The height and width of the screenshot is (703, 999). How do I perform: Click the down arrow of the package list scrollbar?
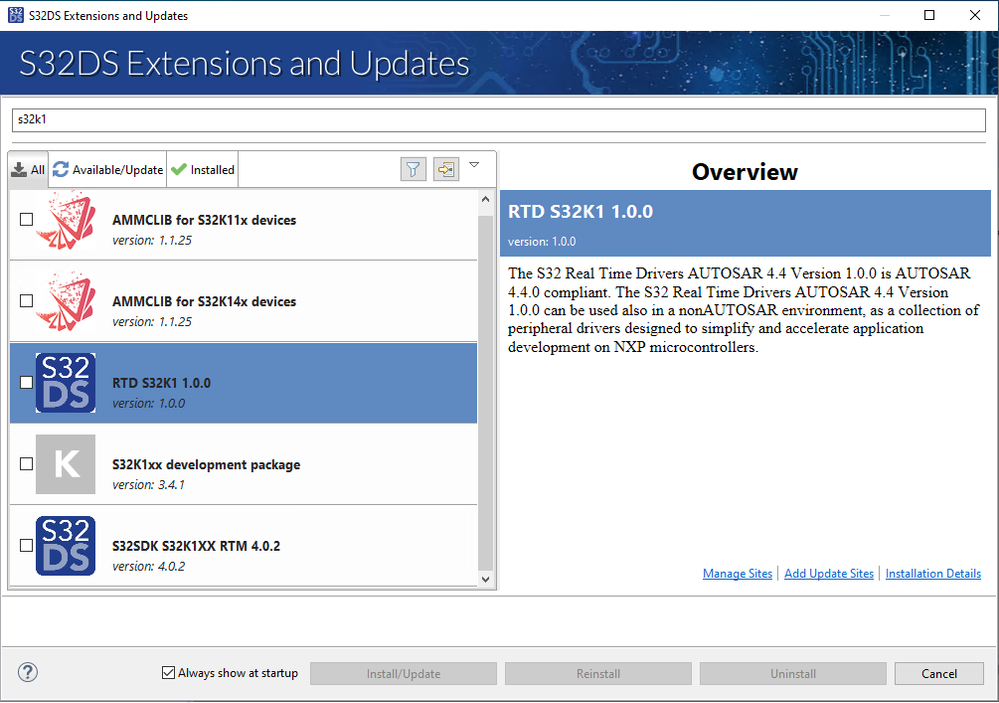pyautogui.click(x=485, y=579)
